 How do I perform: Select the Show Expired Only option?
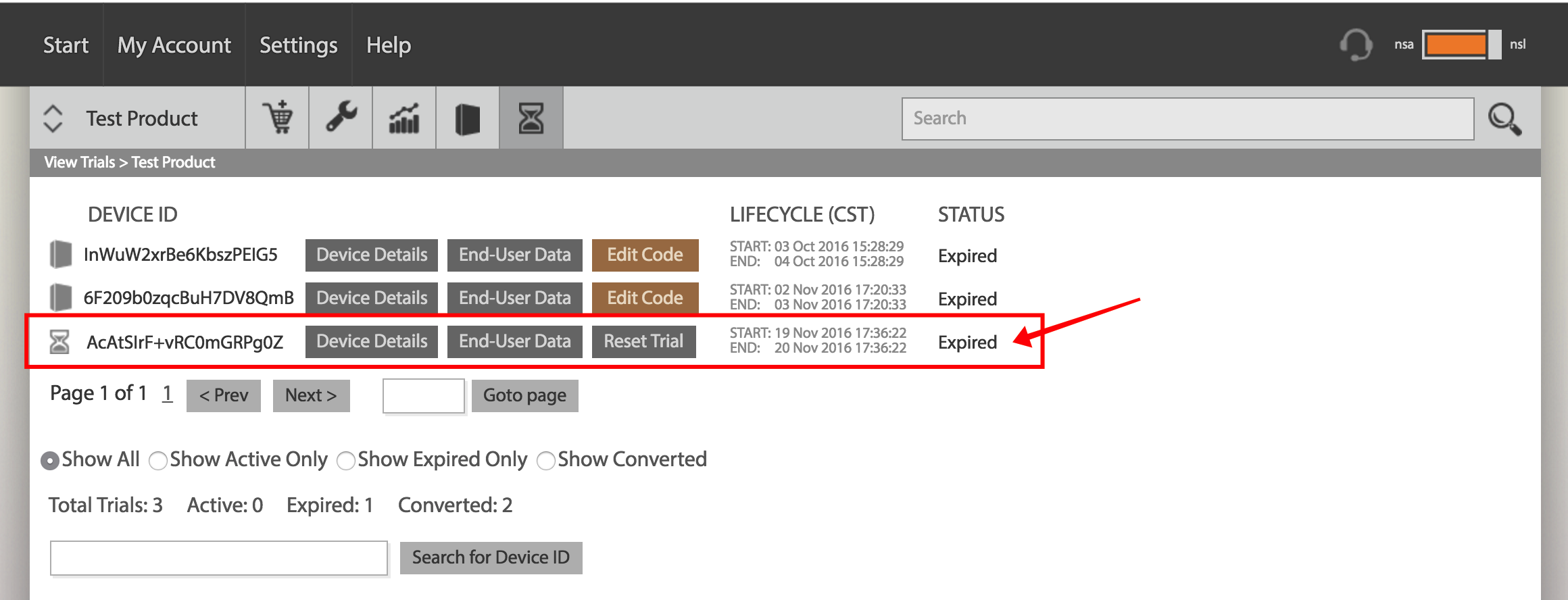[x=346, y=461]
